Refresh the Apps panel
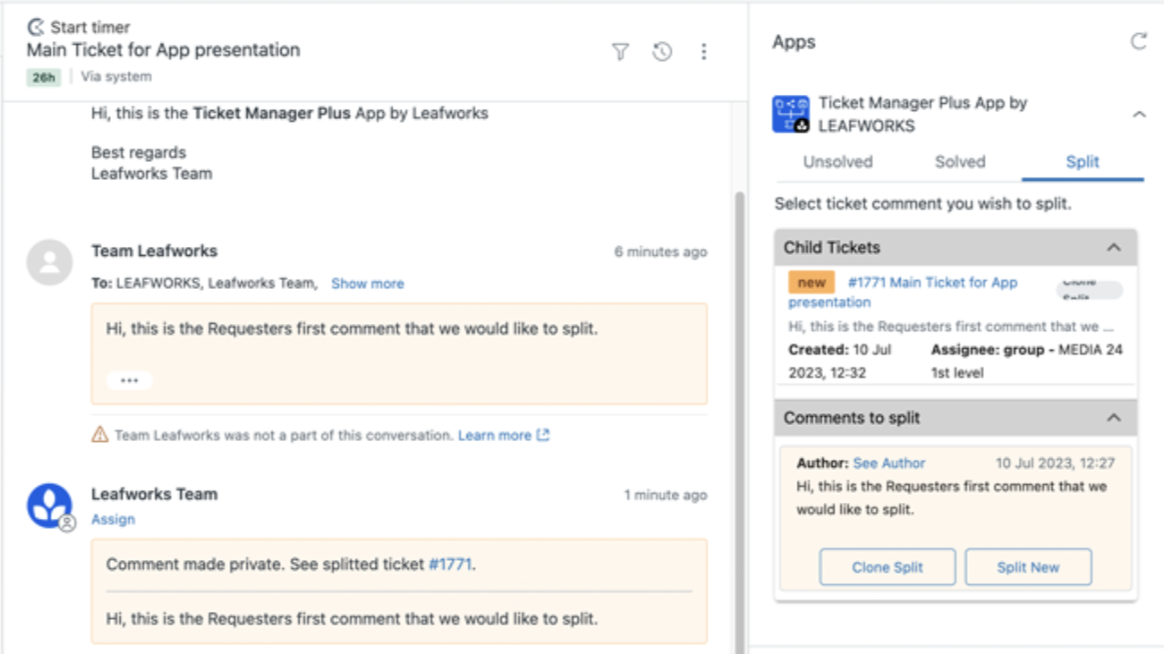Screen dimensions: 1164x654 coord(1139,42)
